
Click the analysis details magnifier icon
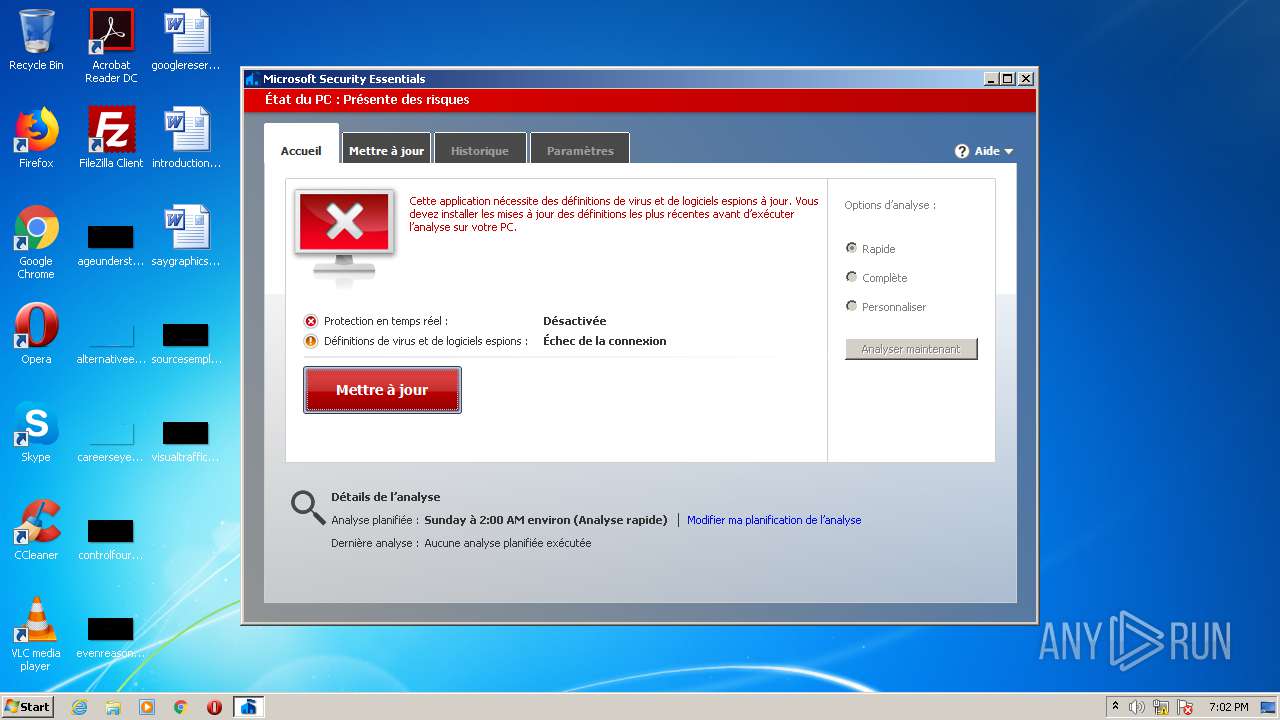coord(308,507)
